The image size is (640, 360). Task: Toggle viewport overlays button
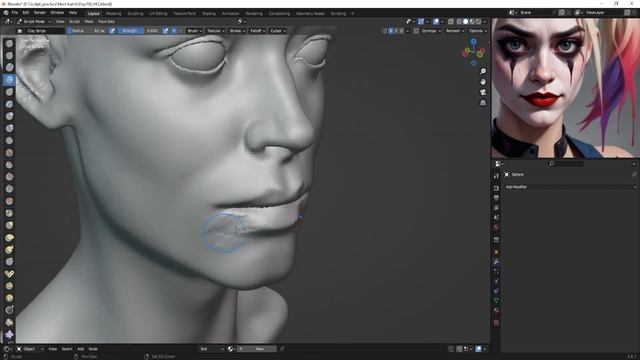coord(436,21)
